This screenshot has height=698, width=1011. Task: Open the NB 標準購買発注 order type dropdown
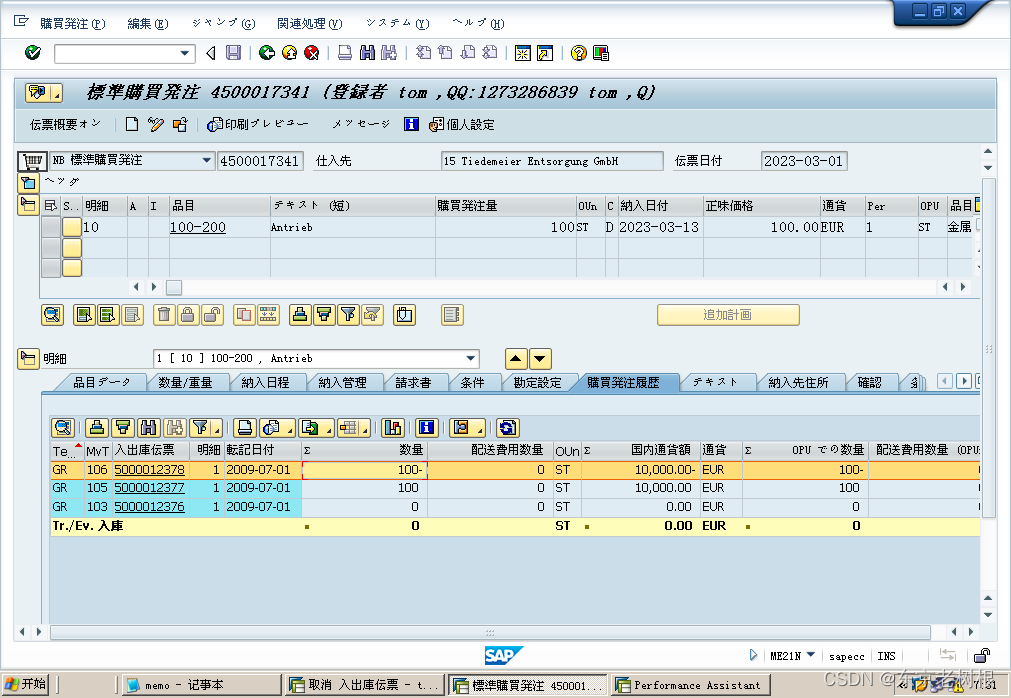pyautogui.click(x=207, y=161)
